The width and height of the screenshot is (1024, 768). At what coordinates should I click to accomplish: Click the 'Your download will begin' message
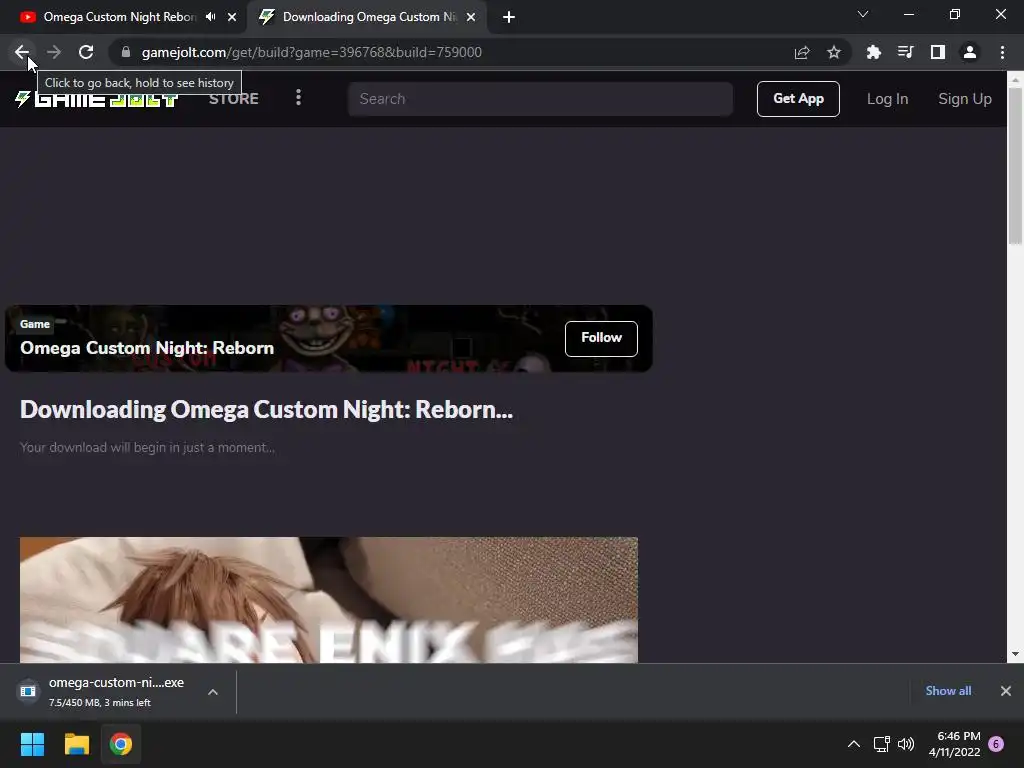[147, 447]
